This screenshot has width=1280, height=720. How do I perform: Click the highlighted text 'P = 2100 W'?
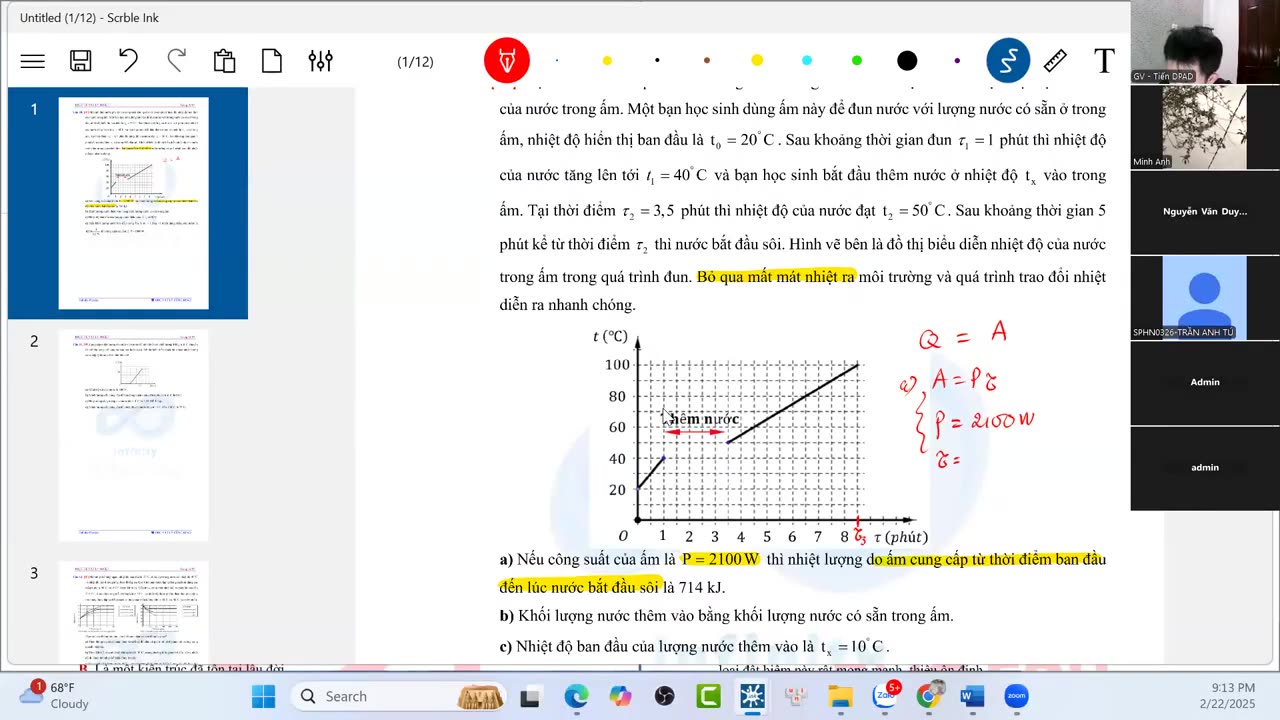721,559
